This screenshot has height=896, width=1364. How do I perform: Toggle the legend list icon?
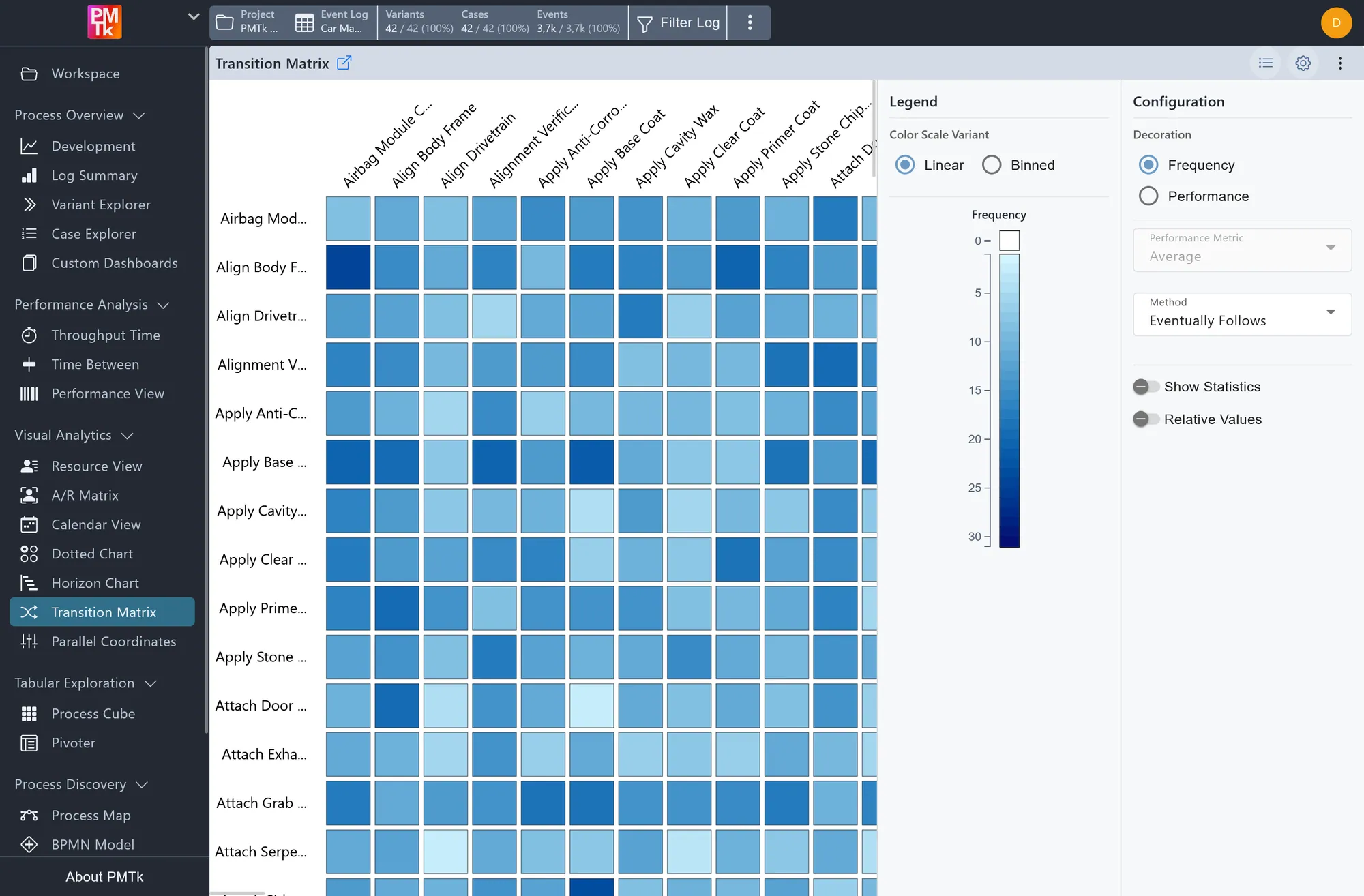pyautogui.click(x=1266, y=63)
